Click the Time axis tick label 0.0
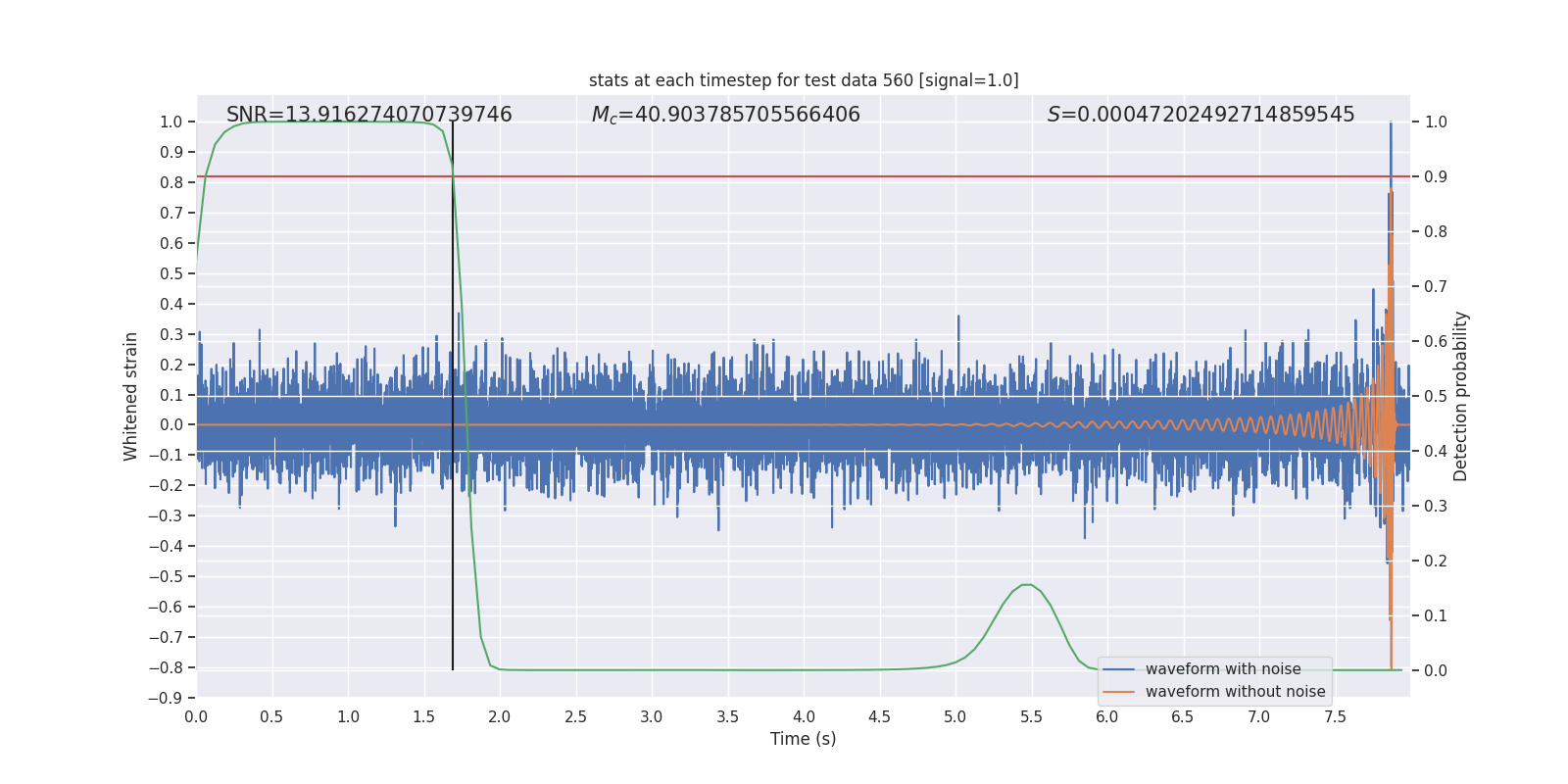The height and width of the screenshot is (784, 1568). click(196, 716)
